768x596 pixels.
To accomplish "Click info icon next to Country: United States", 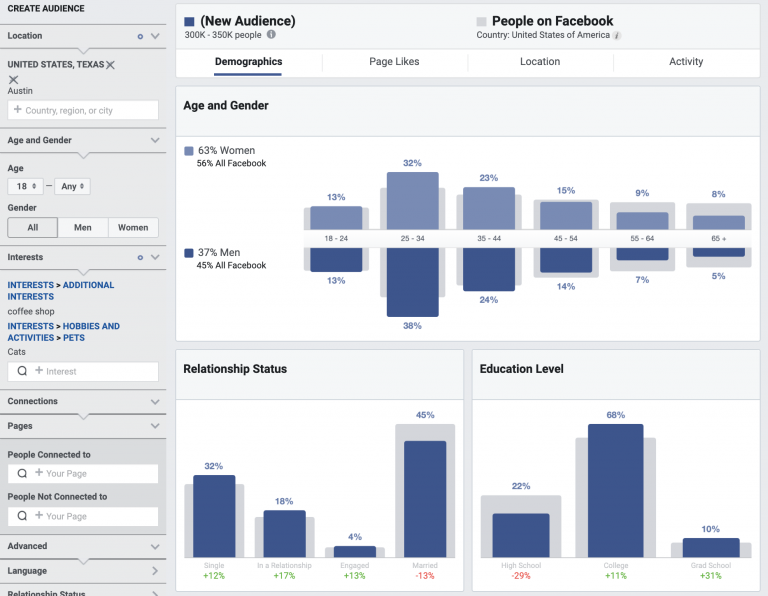I will click(x=617, y=35).
